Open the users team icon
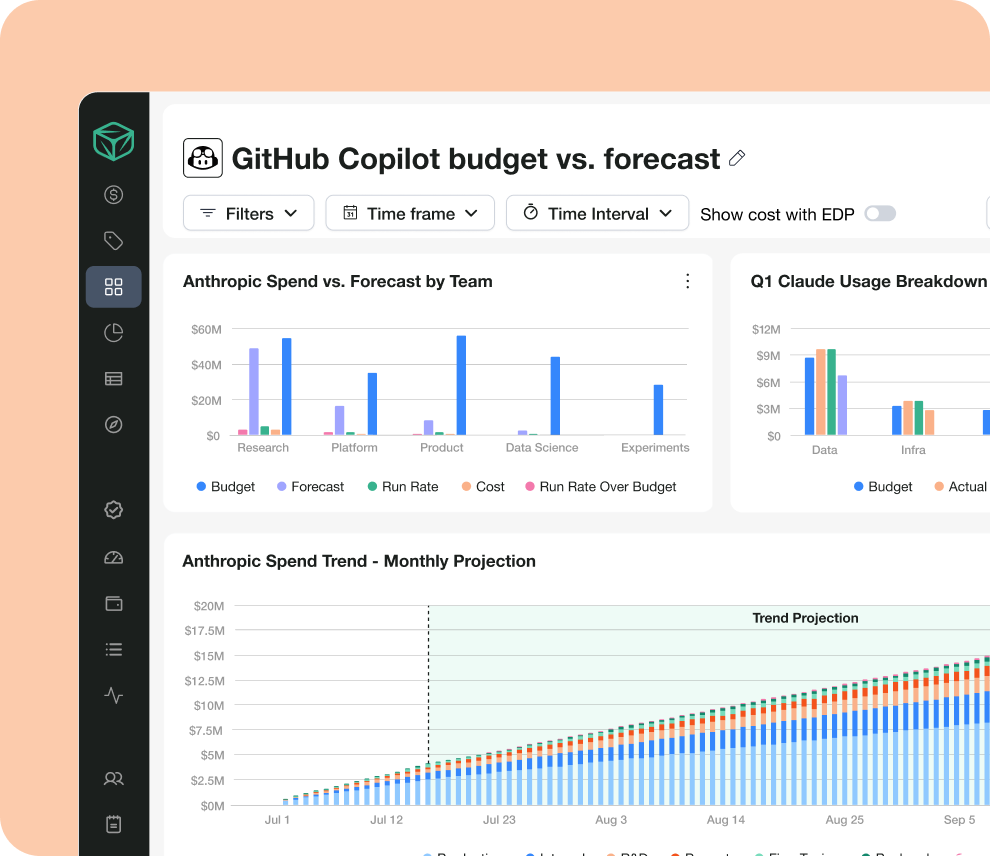Viewport: 990px width, 856px height. coord(114,779)
